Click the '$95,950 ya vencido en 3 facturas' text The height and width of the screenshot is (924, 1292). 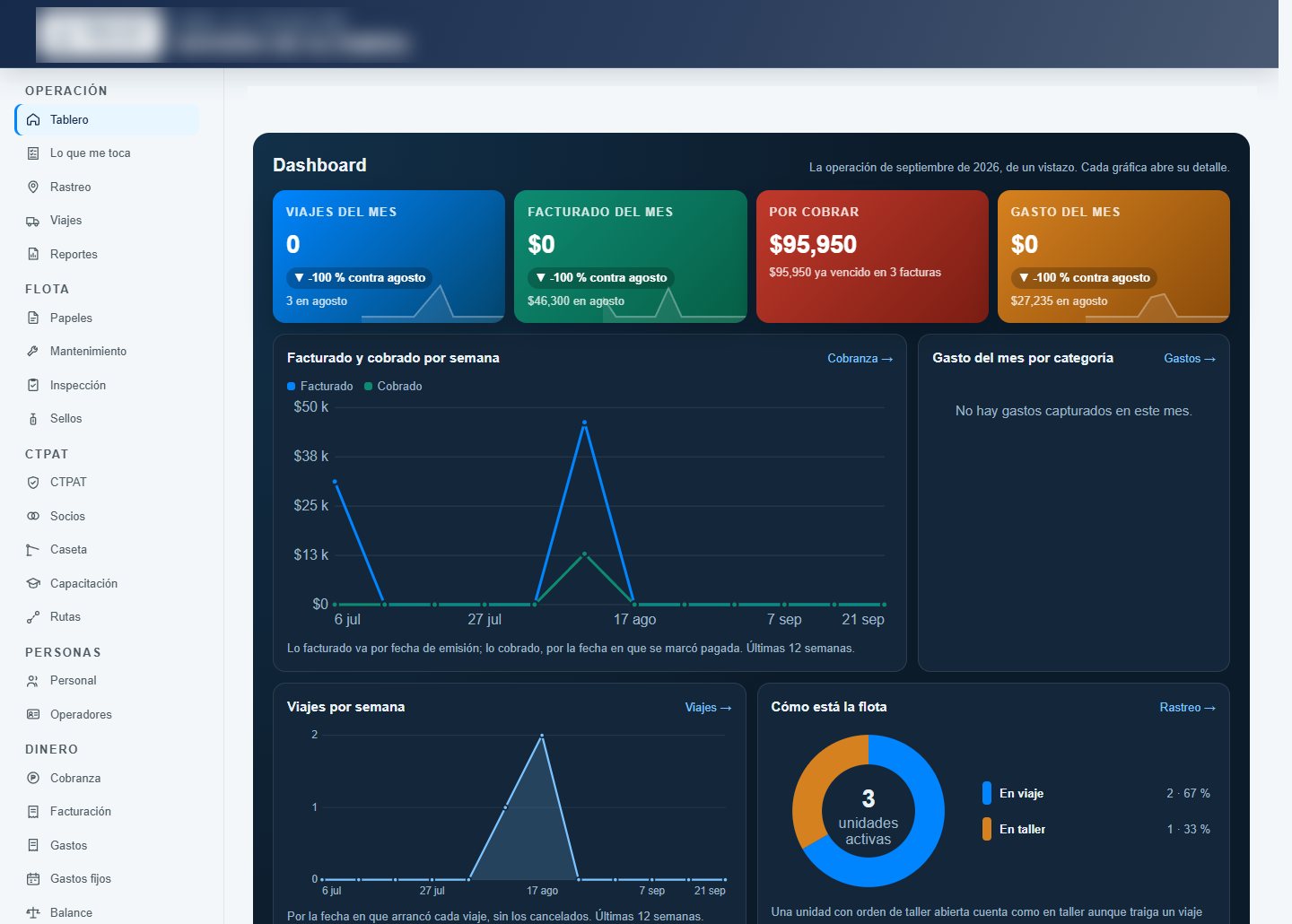pyautogui.click(x=855, y=273)
